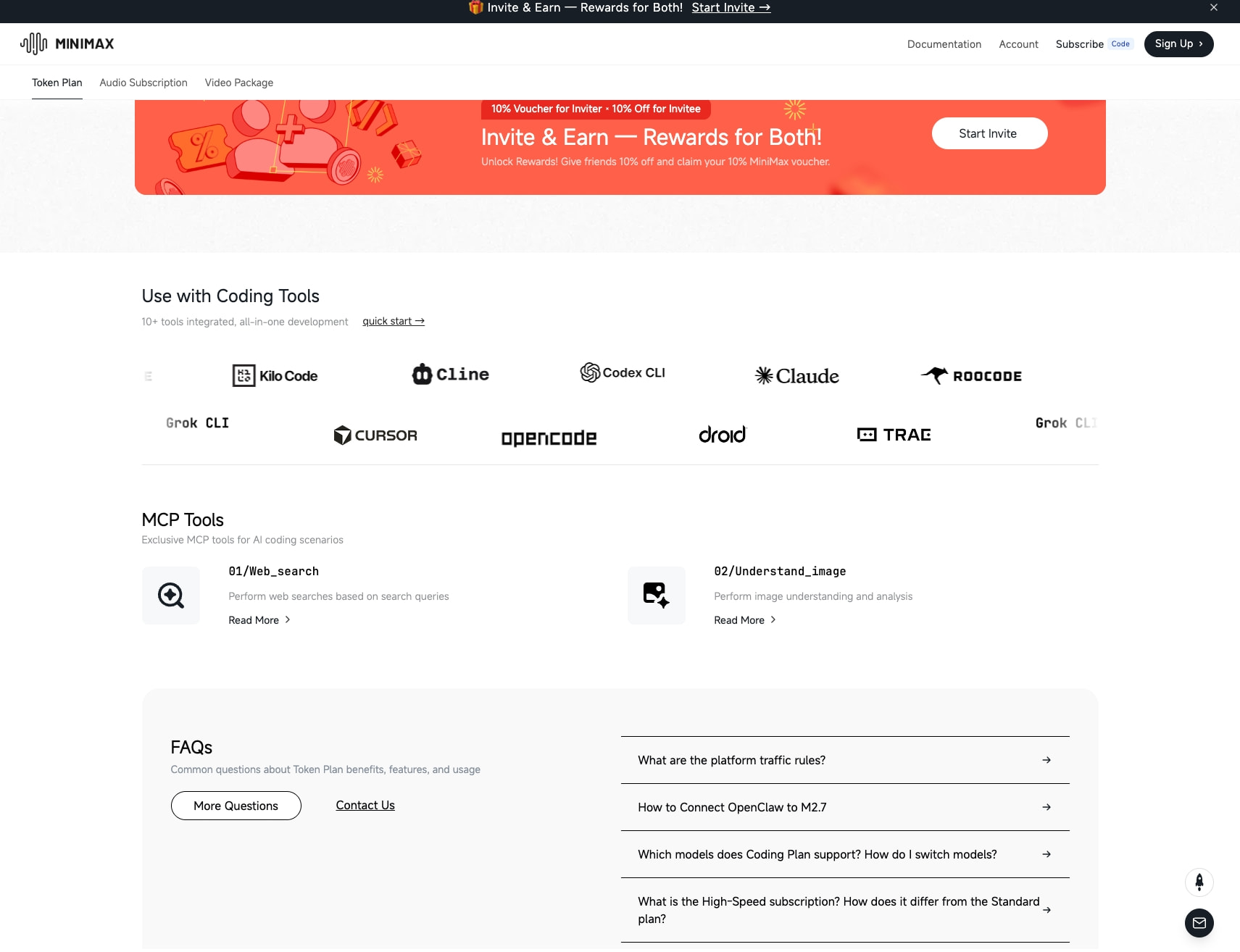This screenshot has width=1240, height=952.
Task: Read More about Understand_image
Action: [x=745, y=620]
